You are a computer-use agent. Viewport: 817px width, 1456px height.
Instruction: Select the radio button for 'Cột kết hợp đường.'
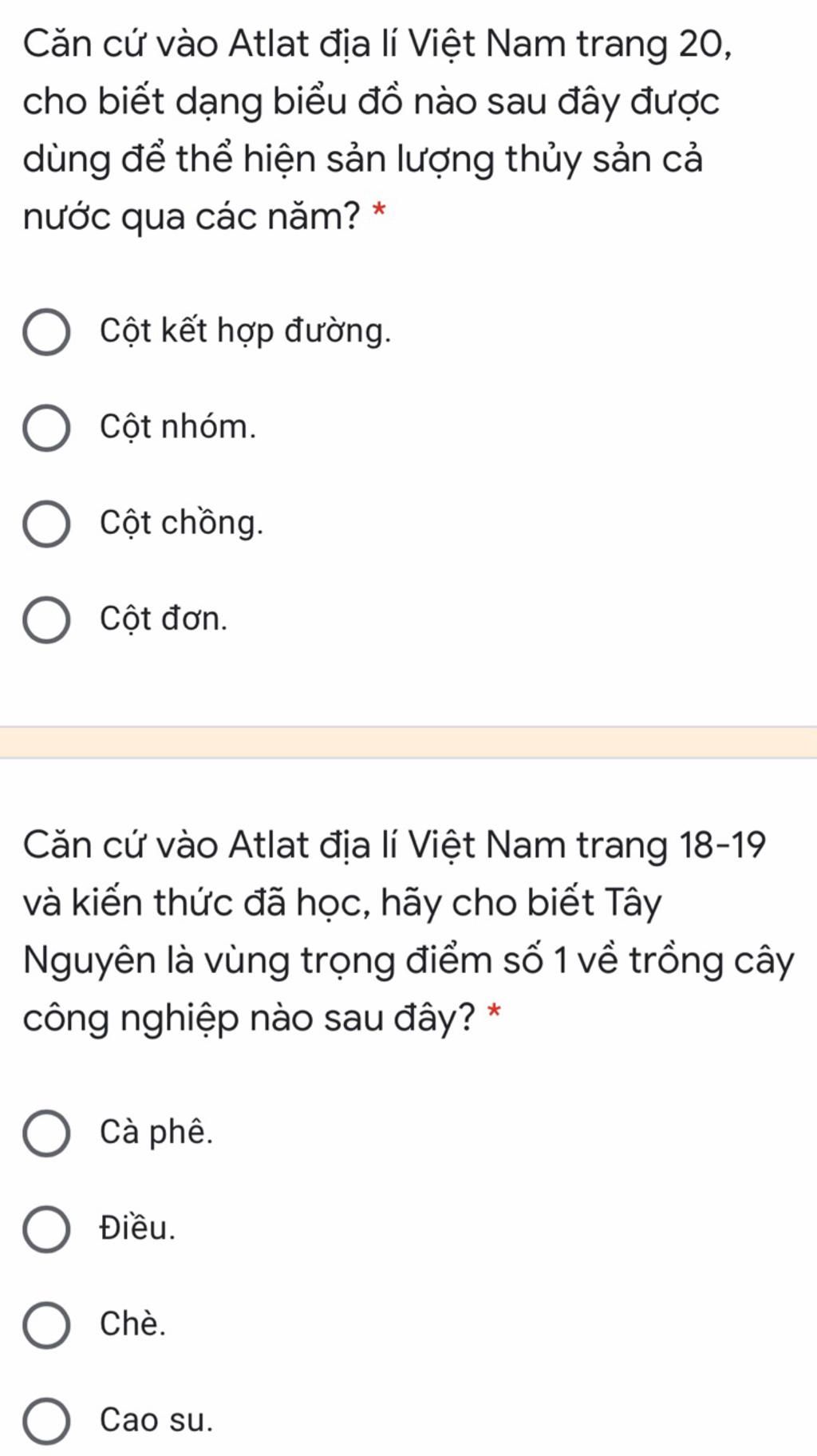46,332
